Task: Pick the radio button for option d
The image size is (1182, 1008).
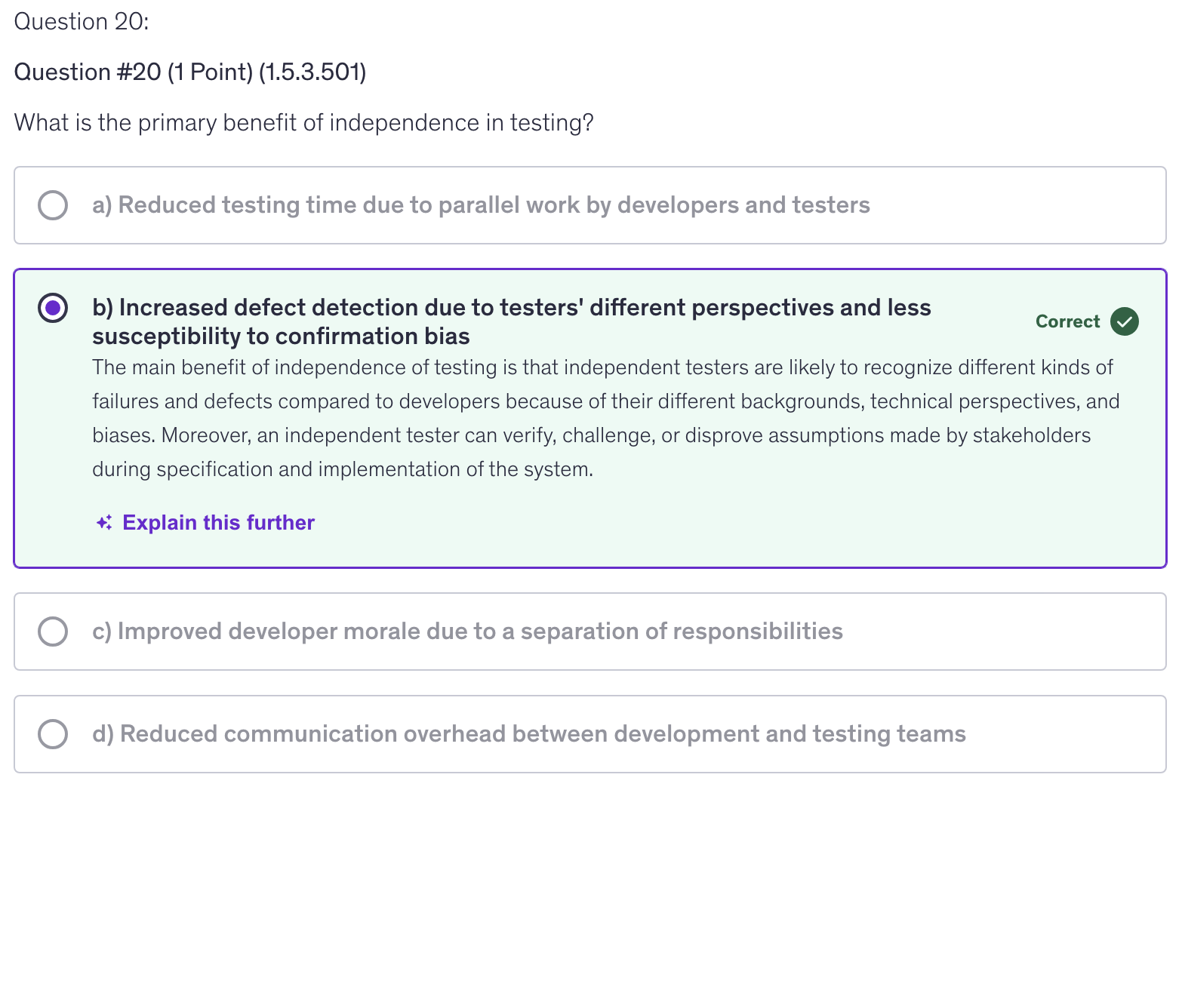Action: 53,734
